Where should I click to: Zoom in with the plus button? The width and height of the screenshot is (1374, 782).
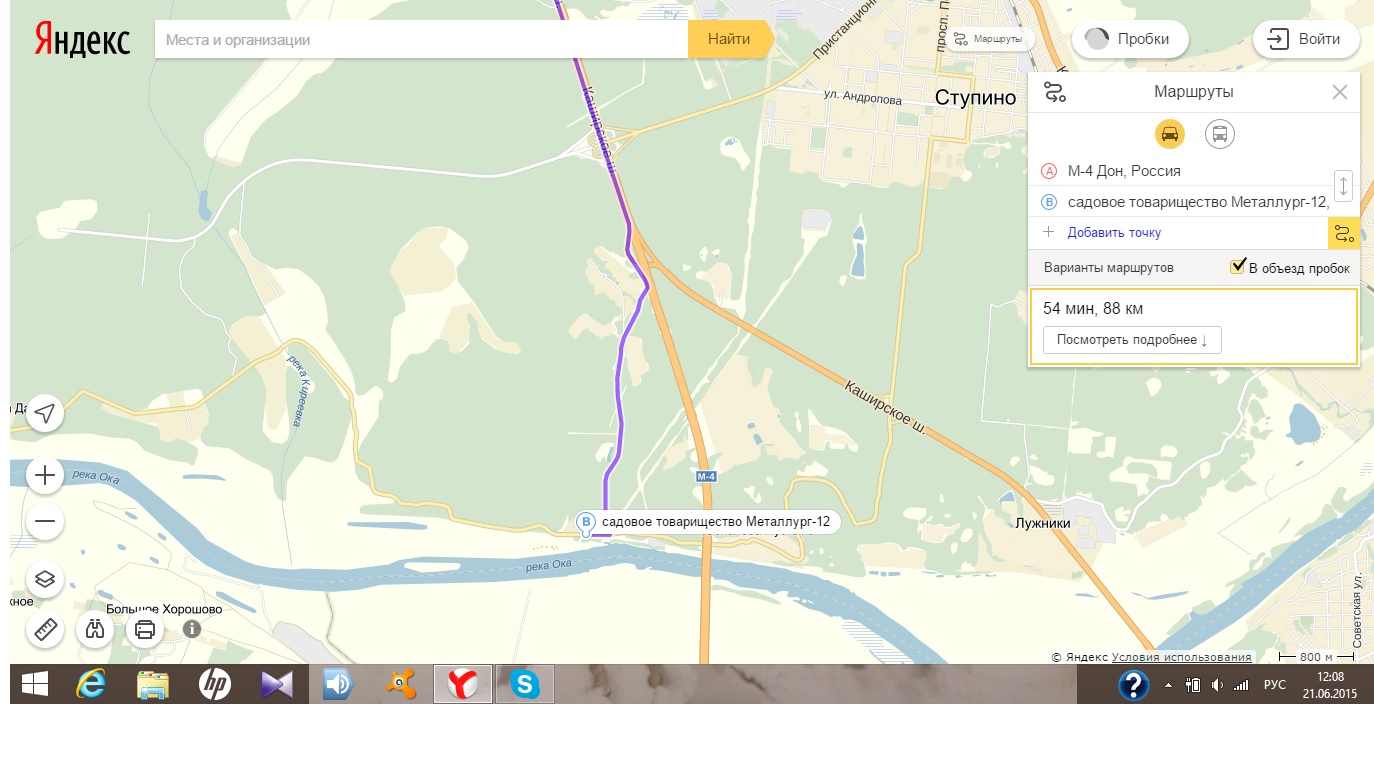[45, 475]
